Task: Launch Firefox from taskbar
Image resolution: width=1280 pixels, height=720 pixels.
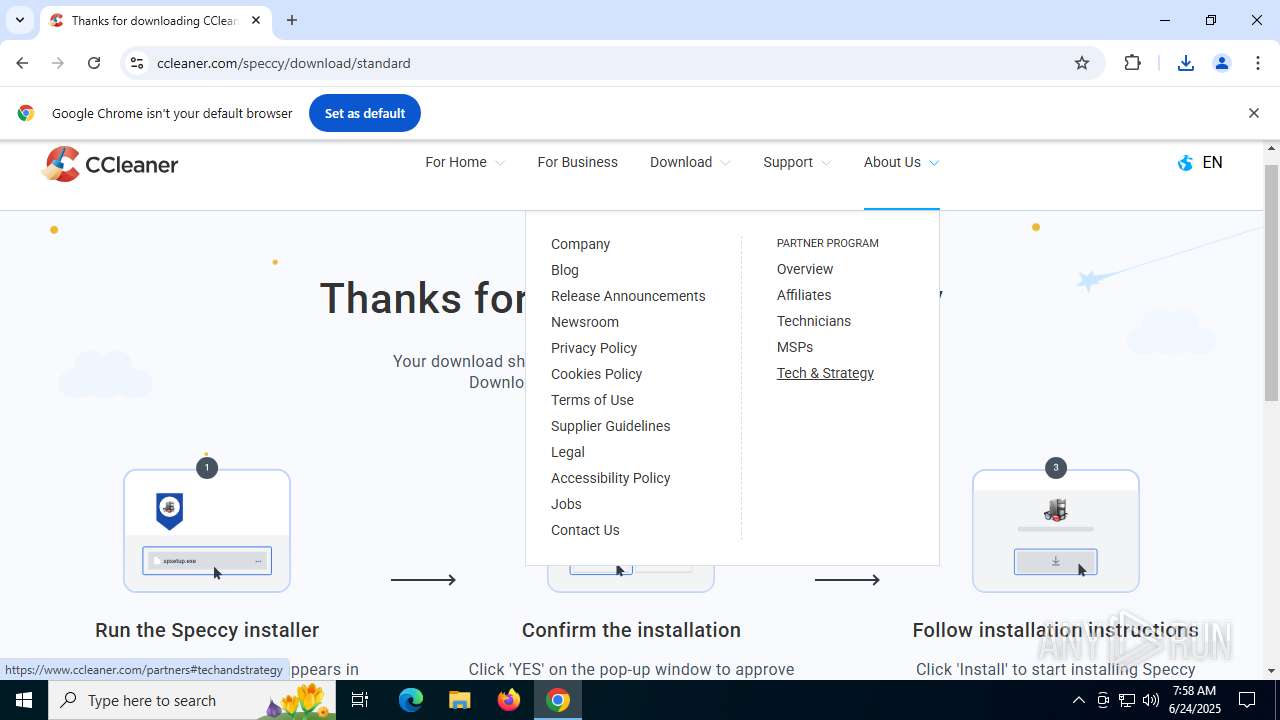Action: (x=509, y=700)
